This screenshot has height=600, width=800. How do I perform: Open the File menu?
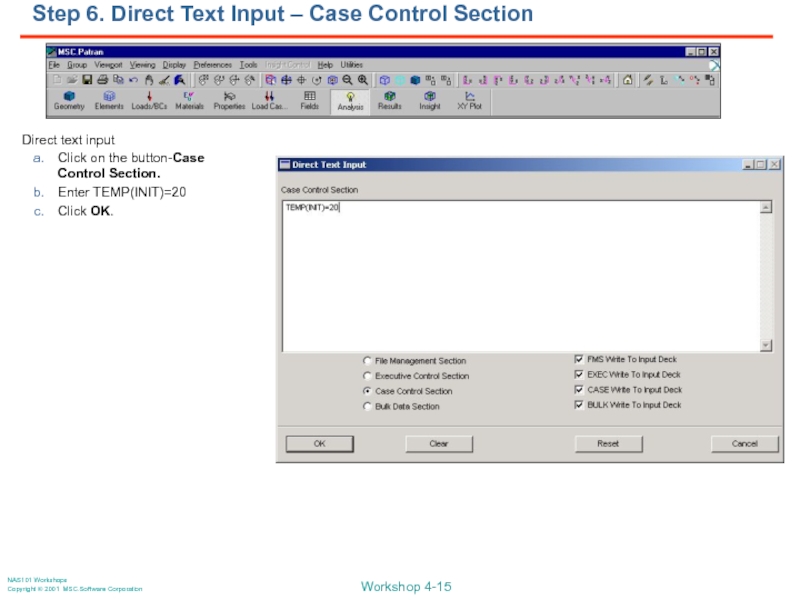click(x=54, y=65)
